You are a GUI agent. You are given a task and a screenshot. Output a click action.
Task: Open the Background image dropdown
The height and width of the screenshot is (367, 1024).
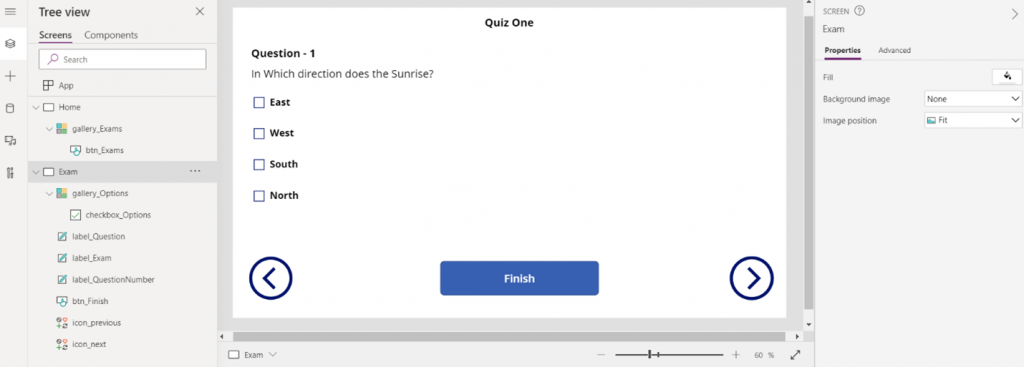click(x=973, y=99)
